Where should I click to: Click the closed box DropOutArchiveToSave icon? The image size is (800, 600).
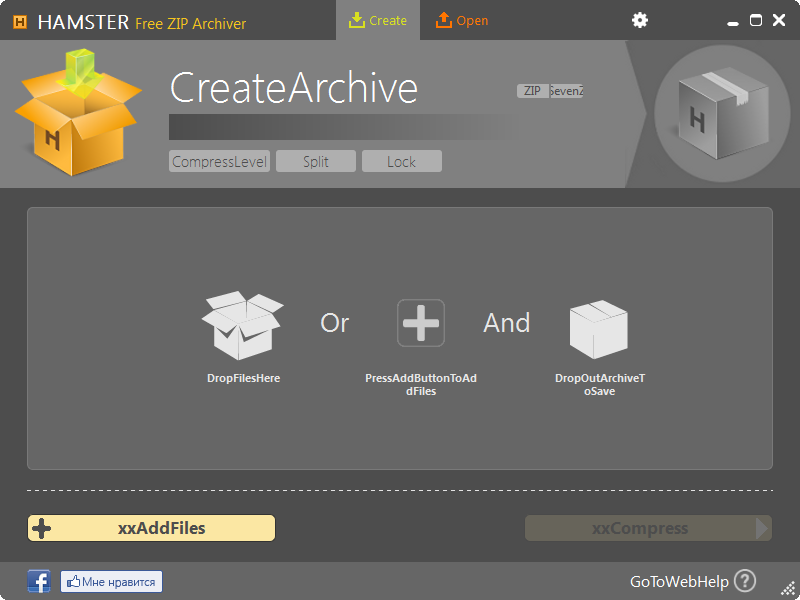[598, 329]
